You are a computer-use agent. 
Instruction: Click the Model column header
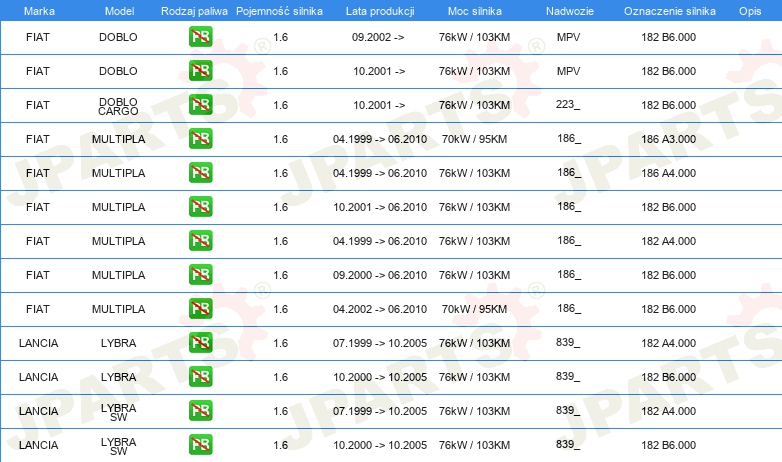point(119,11)
